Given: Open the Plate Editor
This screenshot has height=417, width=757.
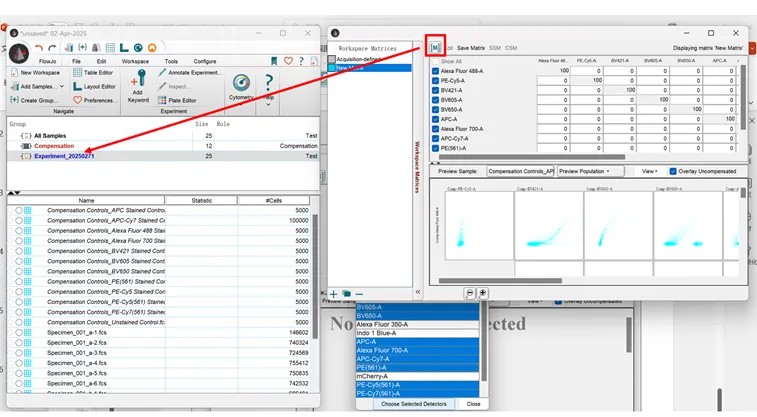Looking at the screenshot, I should coord(180,100).
